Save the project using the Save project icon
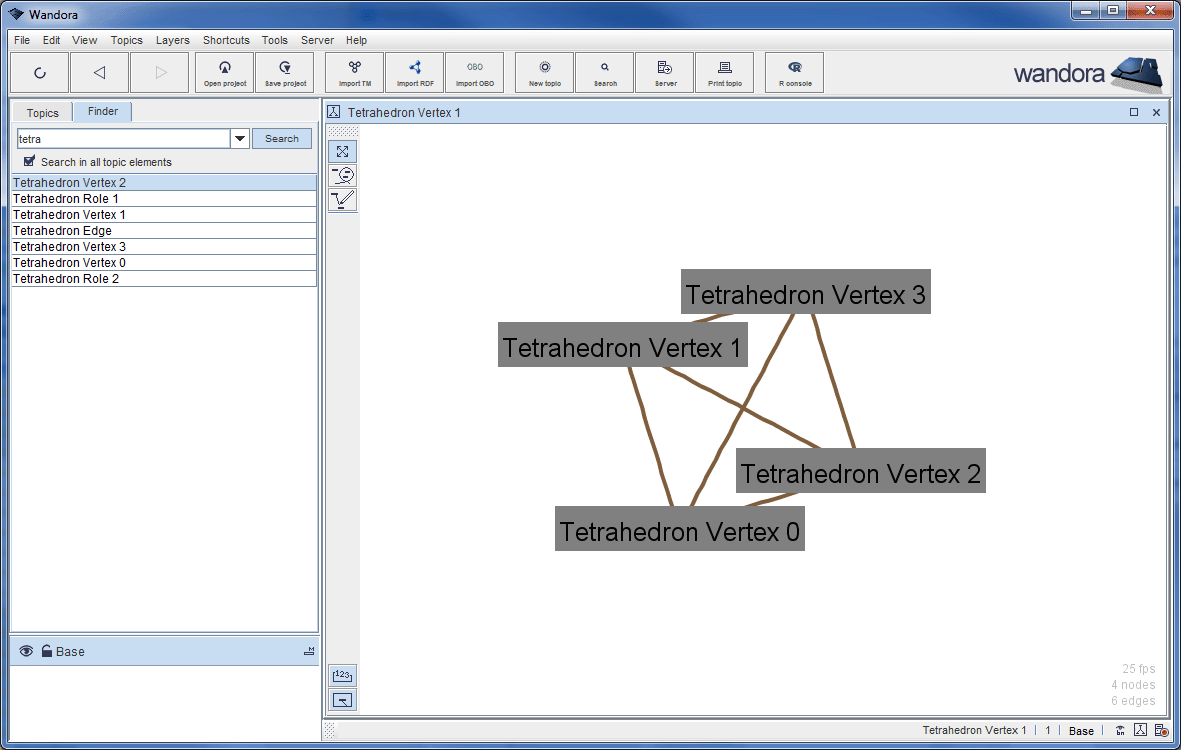The width and height of the screenshot is (1181, 750). [284, 72]
